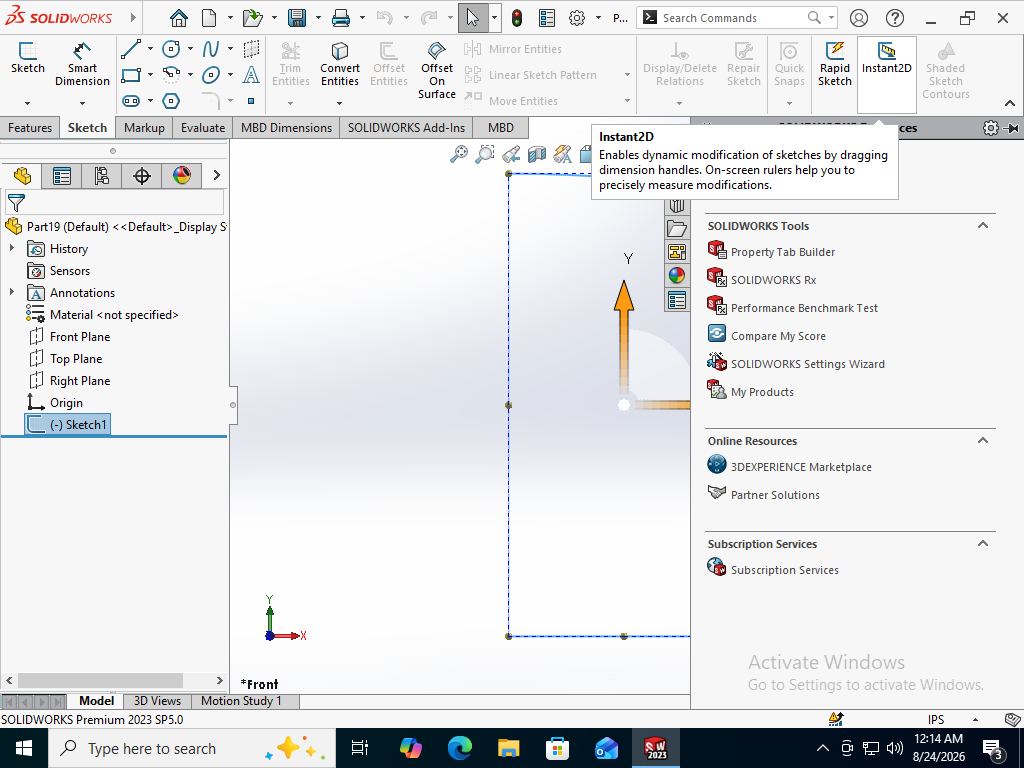
Task: Select Sketch1 in feature tree
Action: 68,424
